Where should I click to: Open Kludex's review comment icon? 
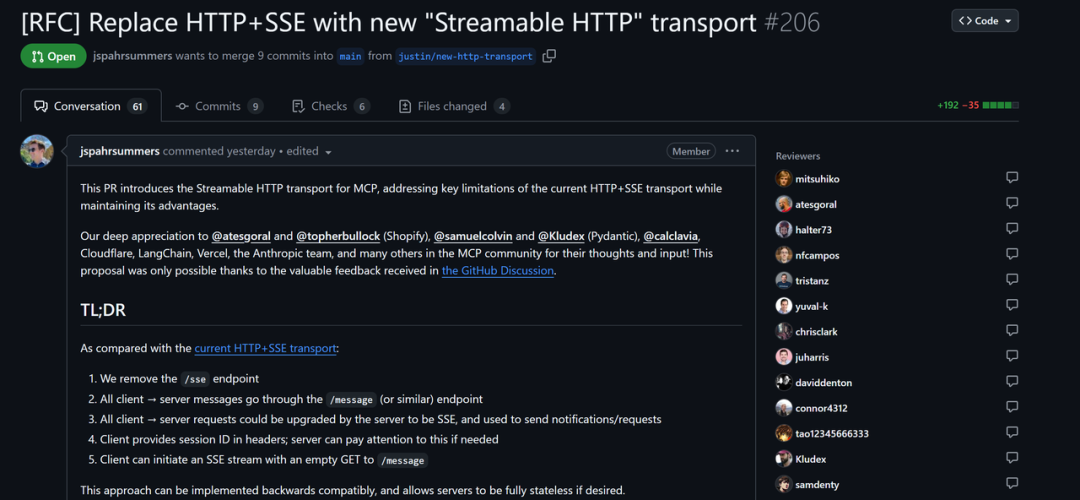click(x=1012, y=458)
